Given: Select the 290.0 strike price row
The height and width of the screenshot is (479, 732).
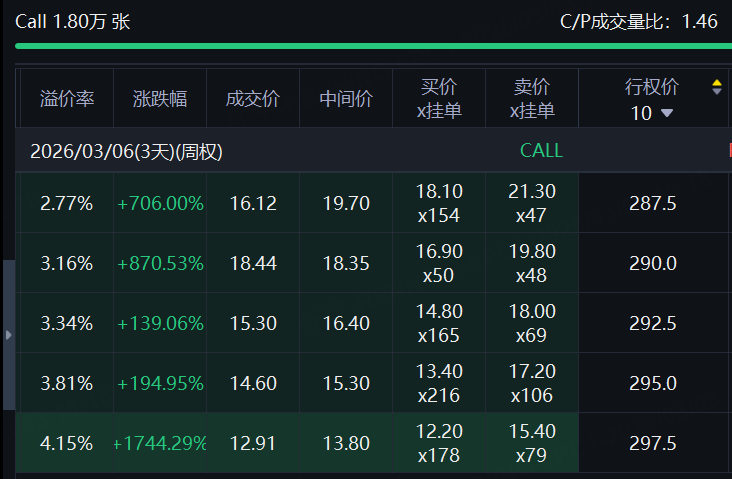Looking at the screenshot, I should 653,263.
